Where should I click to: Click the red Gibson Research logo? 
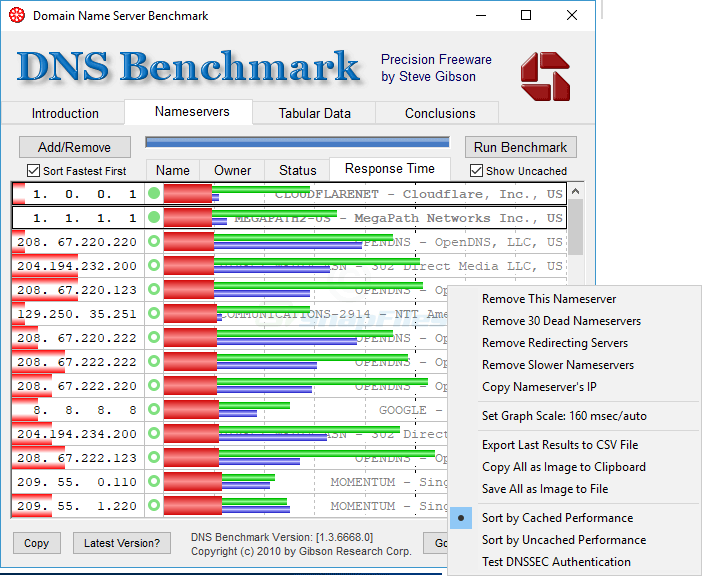coord(545,76)
